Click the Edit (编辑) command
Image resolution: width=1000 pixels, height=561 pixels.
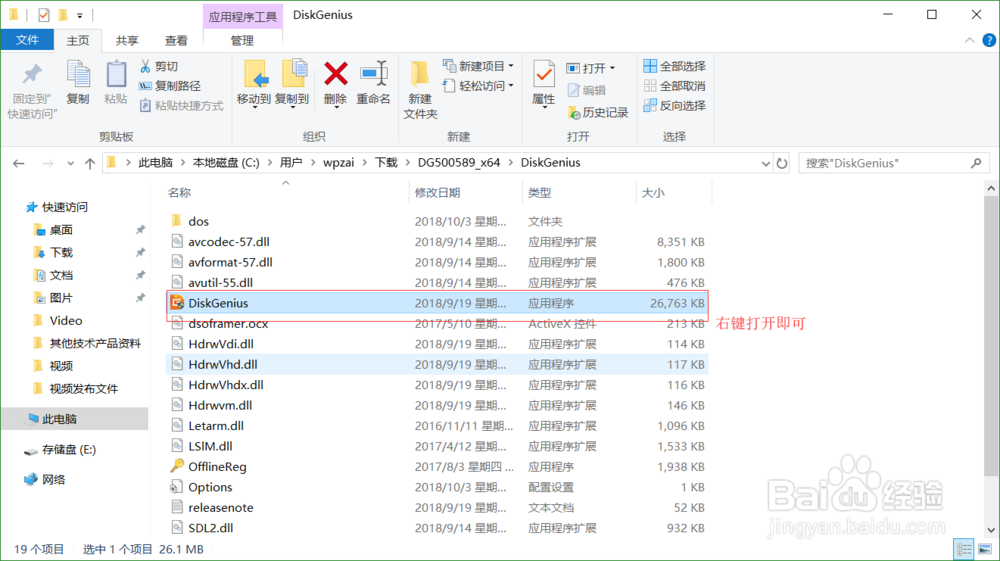[586, 91]
